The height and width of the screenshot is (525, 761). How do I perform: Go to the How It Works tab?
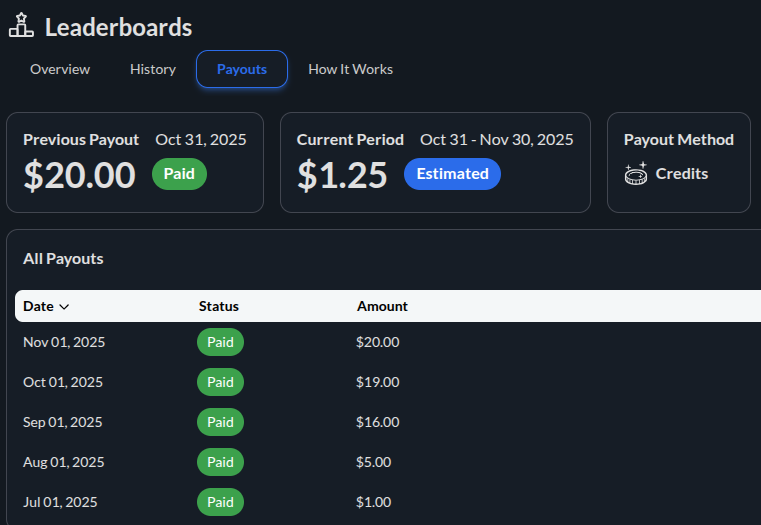click(x=350, y=69)
